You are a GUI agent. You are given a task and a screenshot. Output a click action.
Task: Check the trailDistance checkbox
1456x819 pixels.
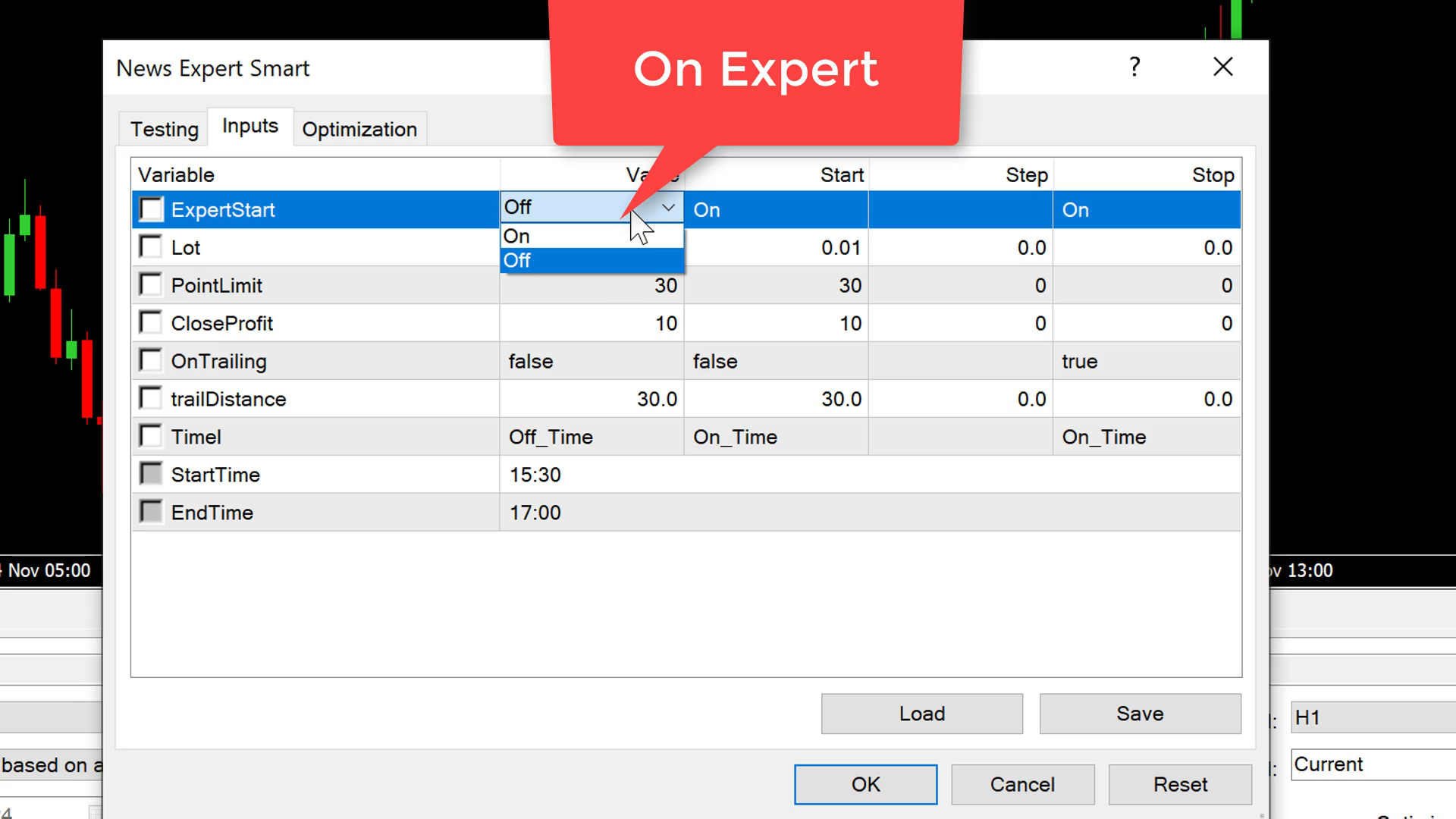(x=152, y=399)
